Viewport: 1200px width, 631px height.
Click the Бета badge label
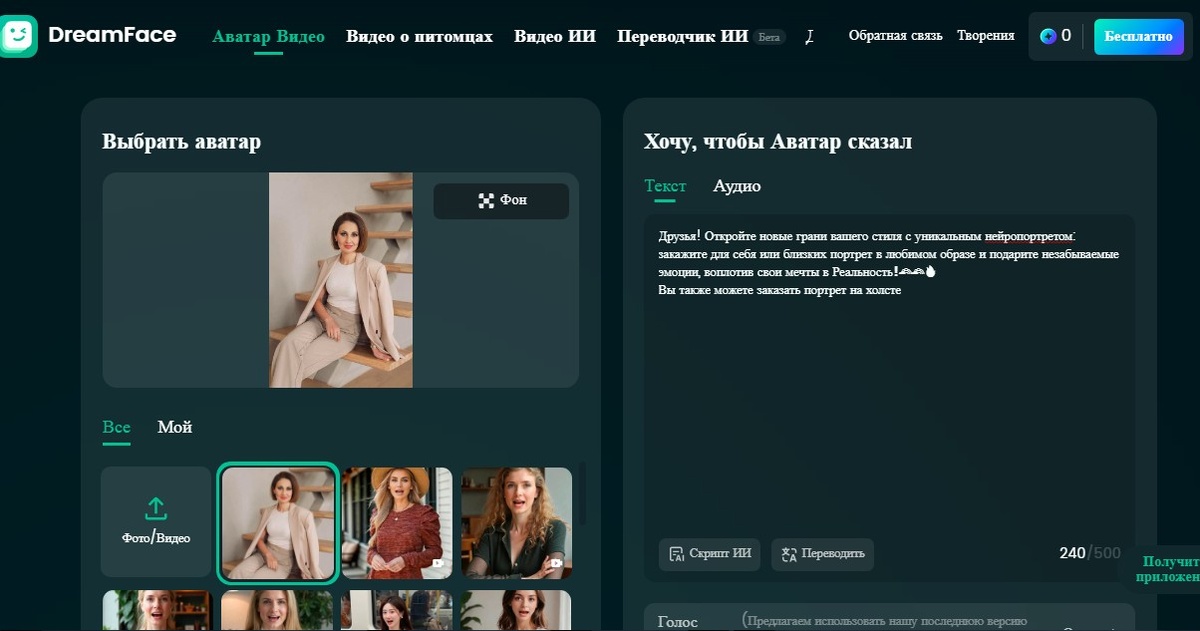pos(769,37)
